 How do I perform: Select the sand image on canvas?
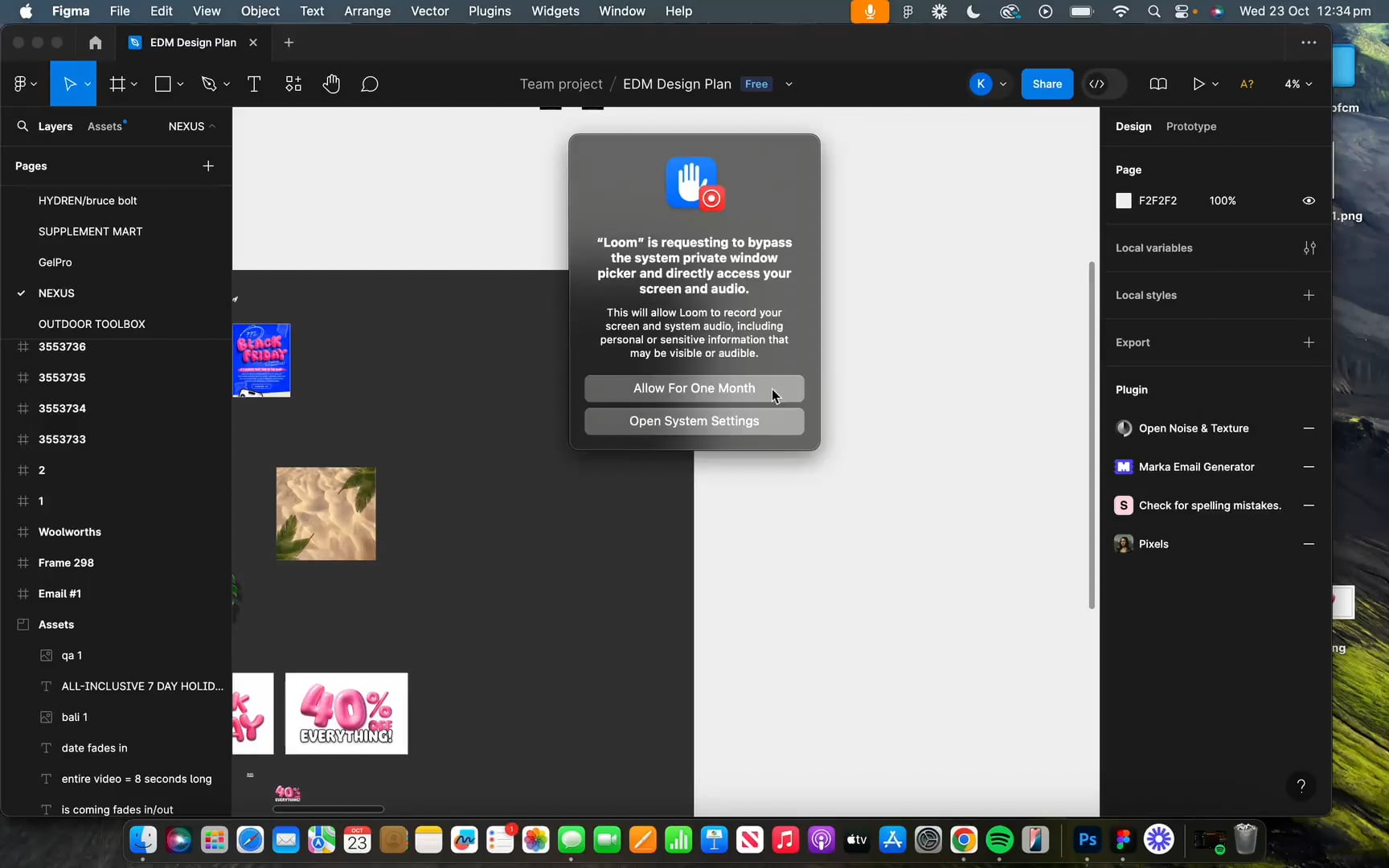pyautogui.click(x=326, y=514)
